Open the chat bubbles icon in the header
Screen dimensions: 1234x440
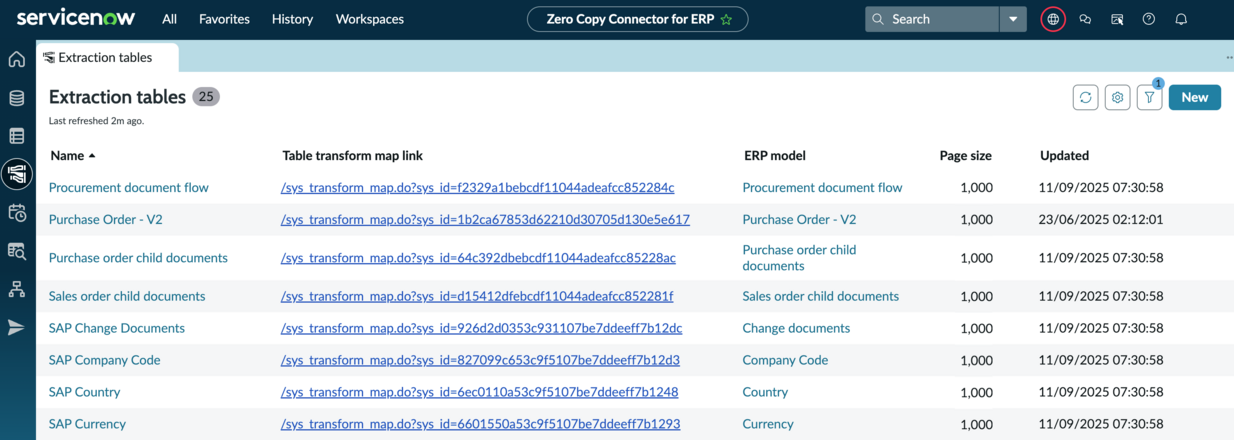click(1085, 19)
